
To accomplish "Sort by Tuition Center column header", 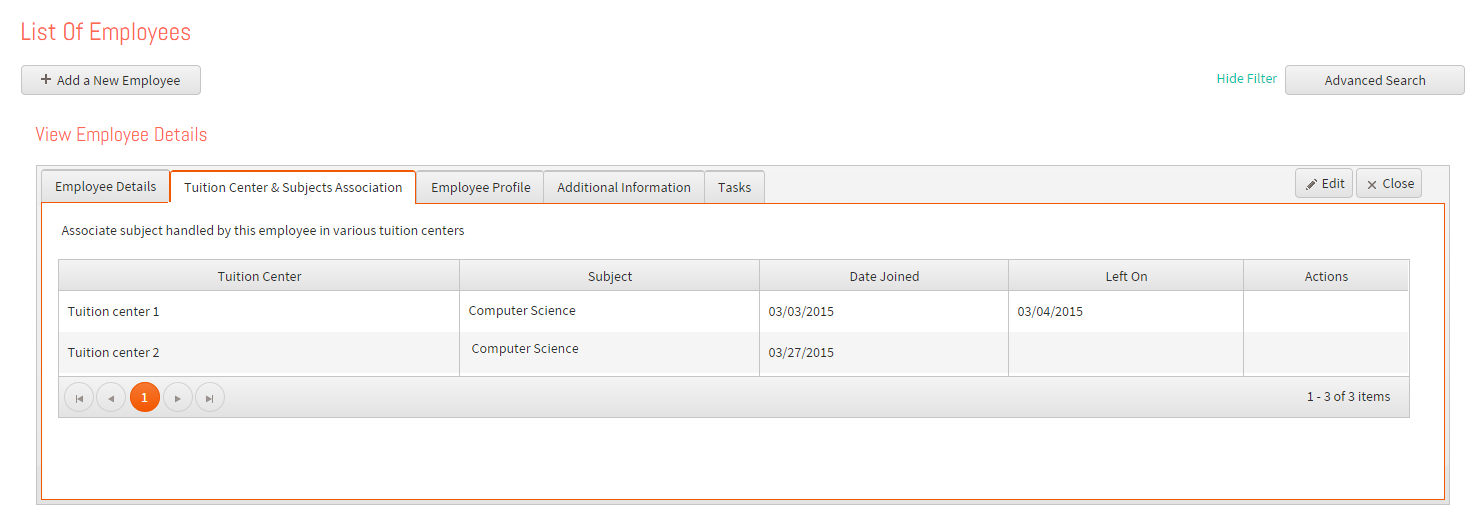I will click(x=259, y=276).
